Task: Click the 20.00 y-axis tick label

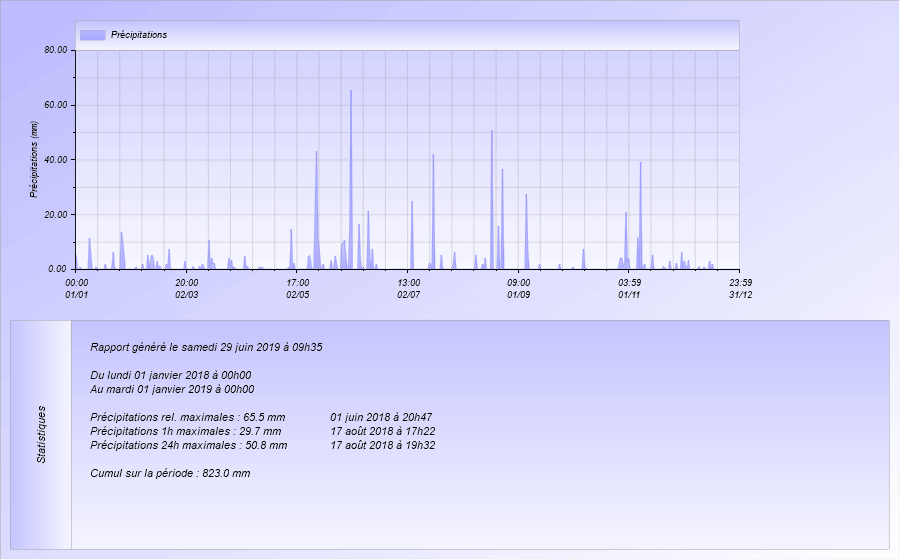Action: click(x=56, y=215)
